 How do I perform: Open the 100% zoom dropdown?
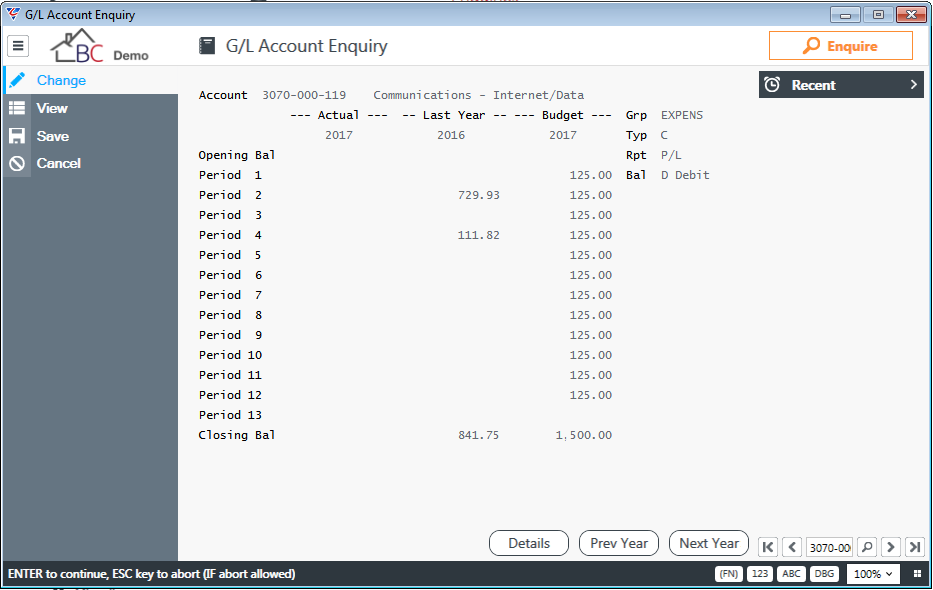(873, 574)
